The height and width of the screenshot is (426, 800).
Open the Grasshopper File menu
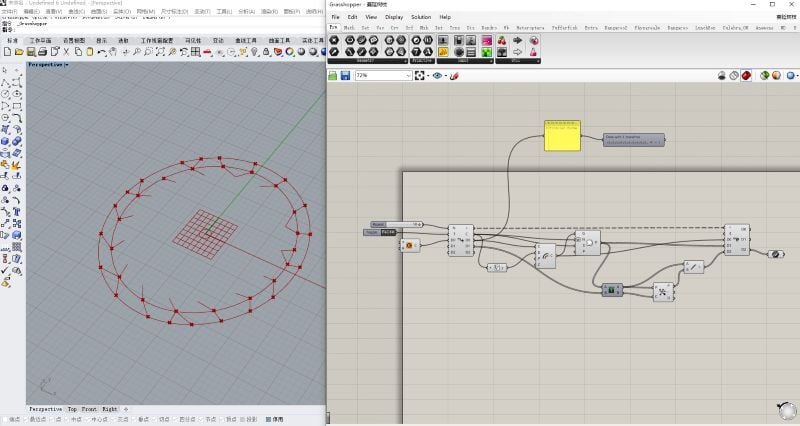[335, 17]
